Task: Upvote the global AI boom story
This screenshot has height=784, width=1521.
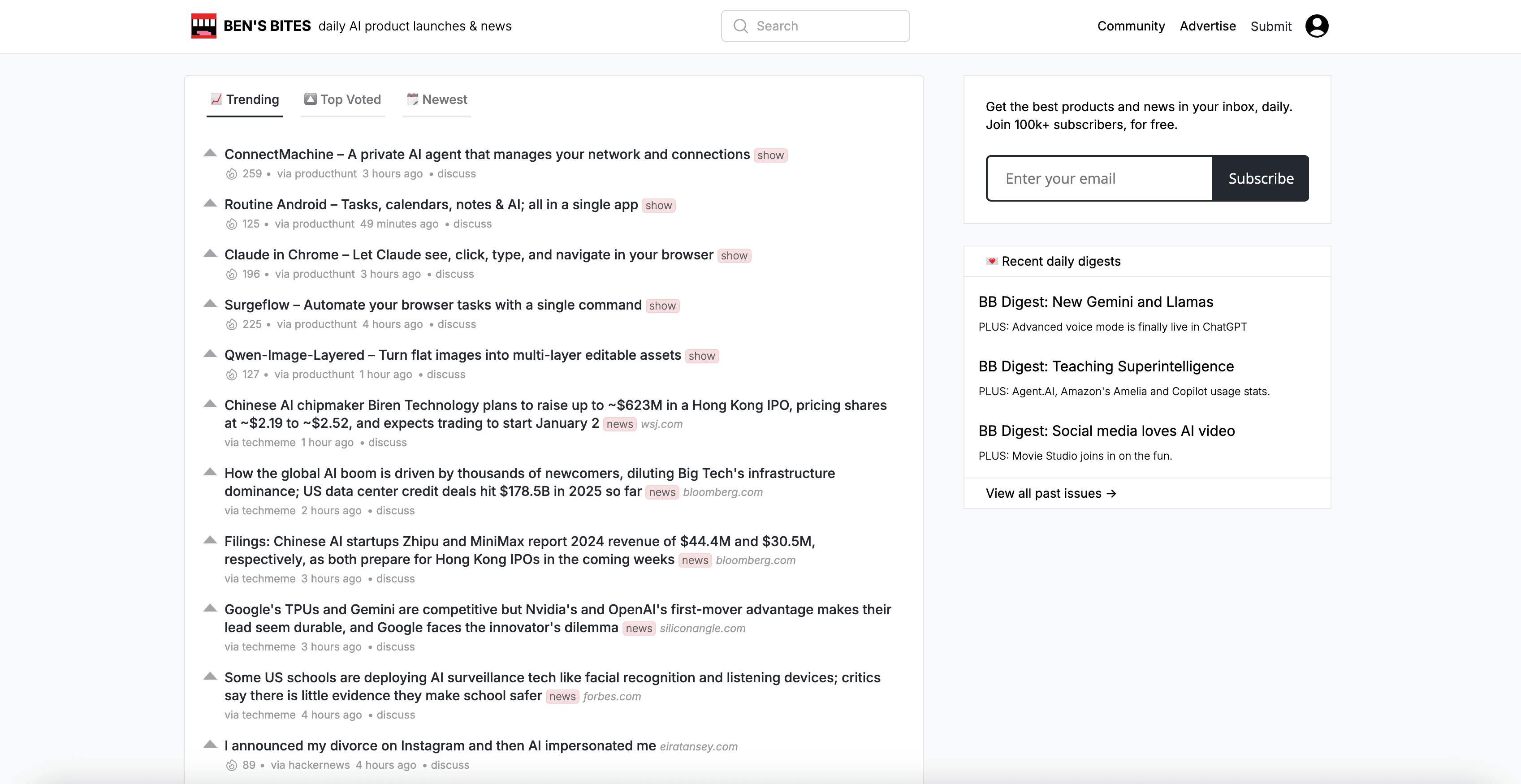Action: [x=210, y=472]
